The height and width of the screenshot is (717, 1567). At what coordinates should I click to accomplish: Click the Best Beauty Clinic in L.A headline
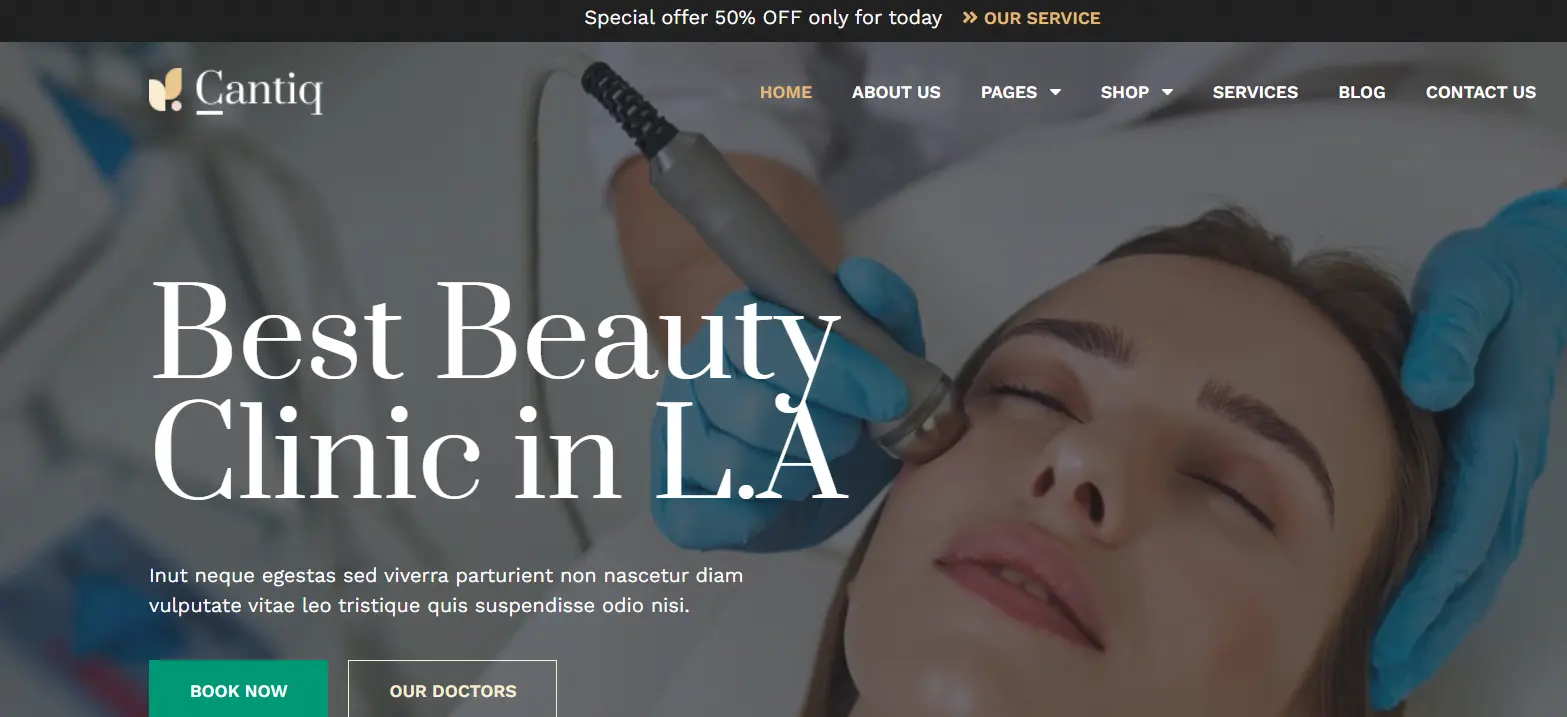click(500, 390)
